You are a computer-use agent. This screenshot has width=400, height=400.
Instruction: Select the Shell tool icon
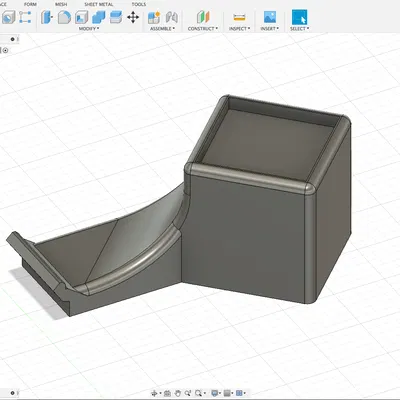pyautogui.click(x=81, y=17)
